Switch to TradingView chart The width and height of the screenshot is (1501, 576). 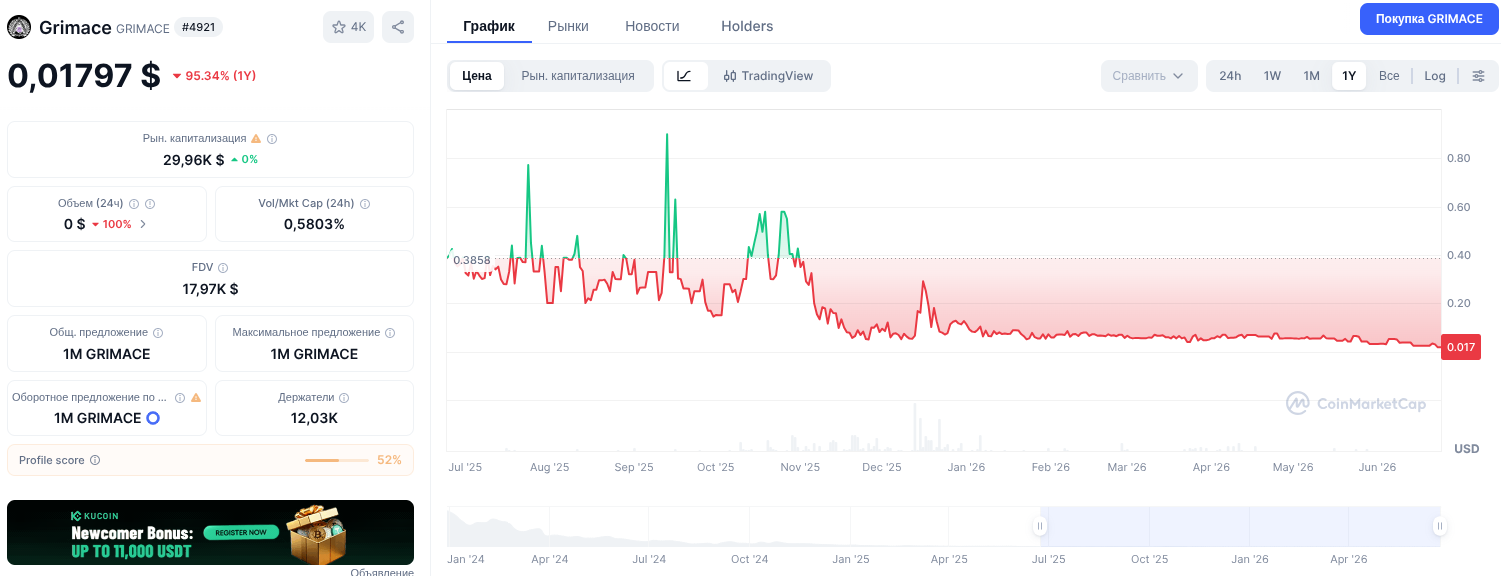coord(768,76)
